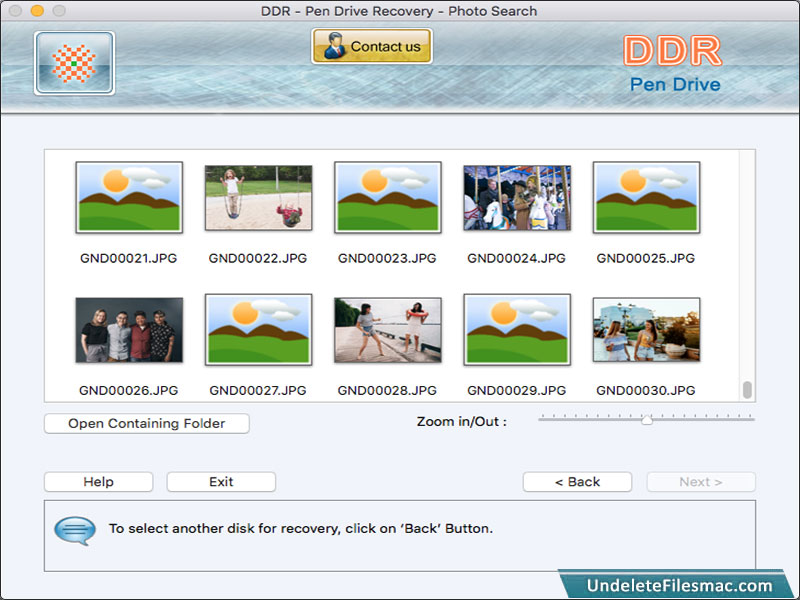Go Back to disk selection
The image size is (800, 600).
(x=577, y=481)
